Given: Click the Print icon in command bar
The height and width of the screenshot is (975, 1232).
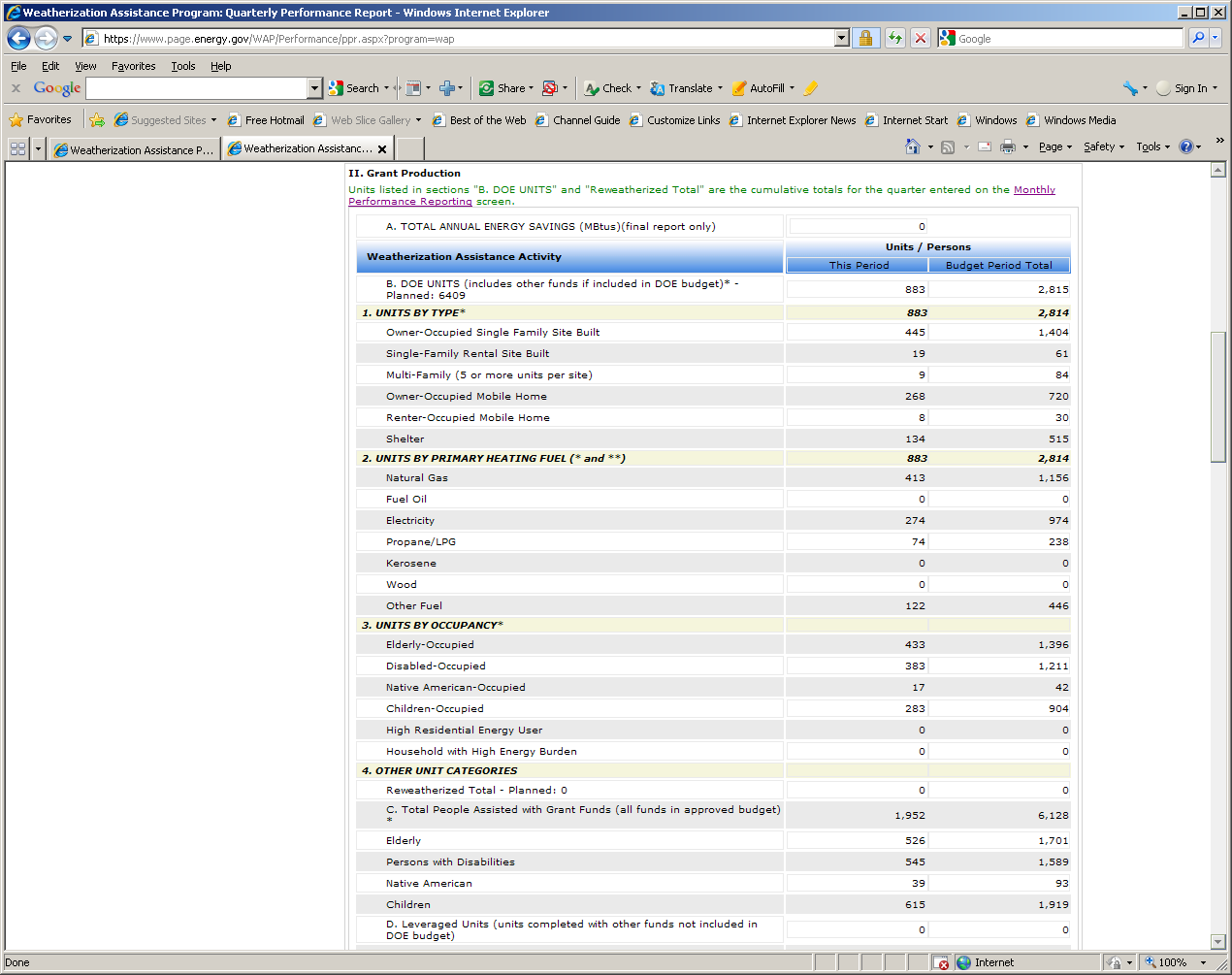Looking at the screenshot, I should (x=1008, y=147).
